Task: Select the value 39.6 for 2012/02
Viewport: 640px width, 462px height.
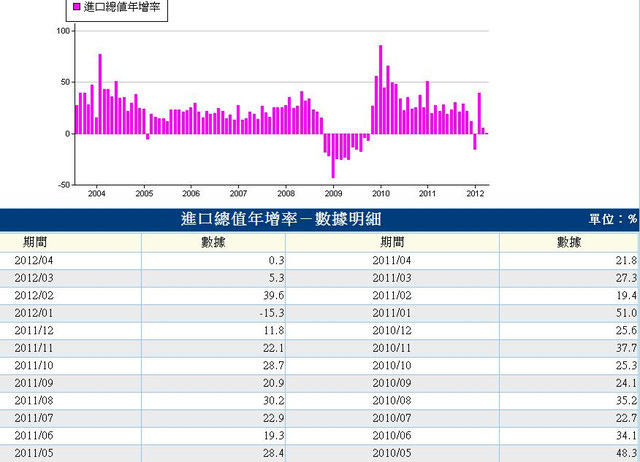Action: pyautogui.click(x=213, y=295)
